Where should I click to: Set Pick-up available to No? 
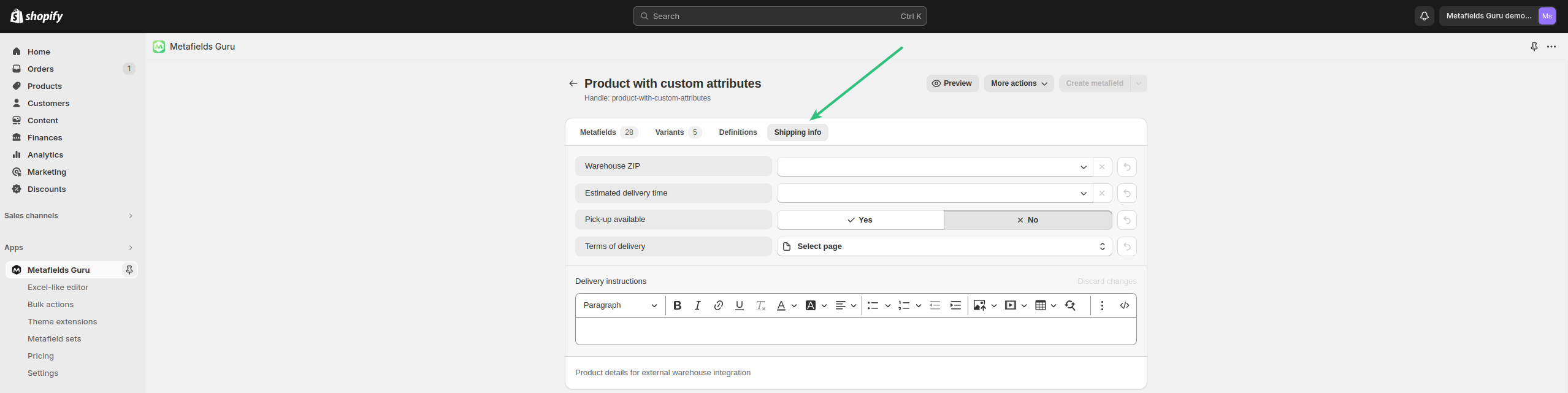coord(1028,220)
